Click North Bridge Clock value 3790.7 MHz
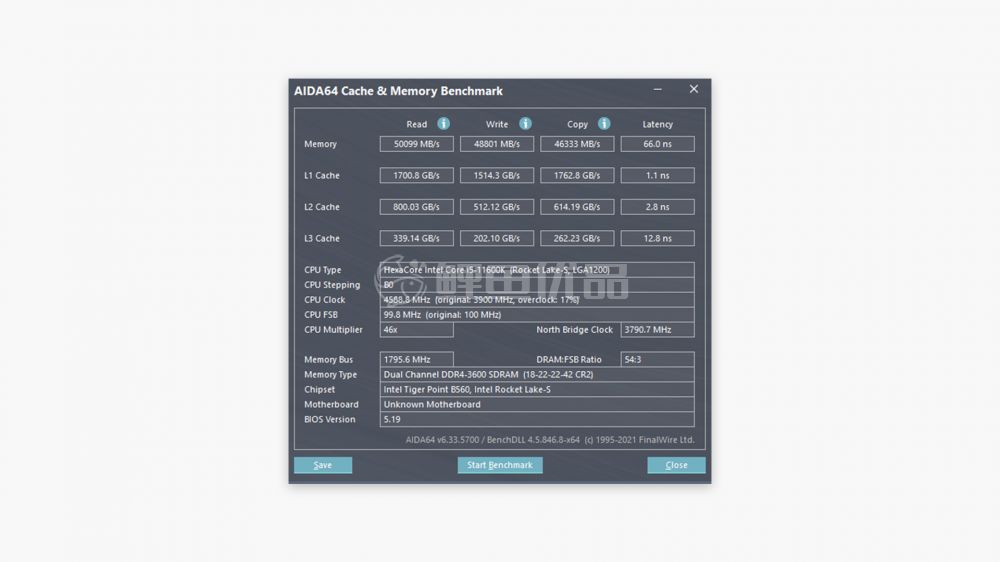The width and height of the screenshot is (1000, 562). point(658,330)
